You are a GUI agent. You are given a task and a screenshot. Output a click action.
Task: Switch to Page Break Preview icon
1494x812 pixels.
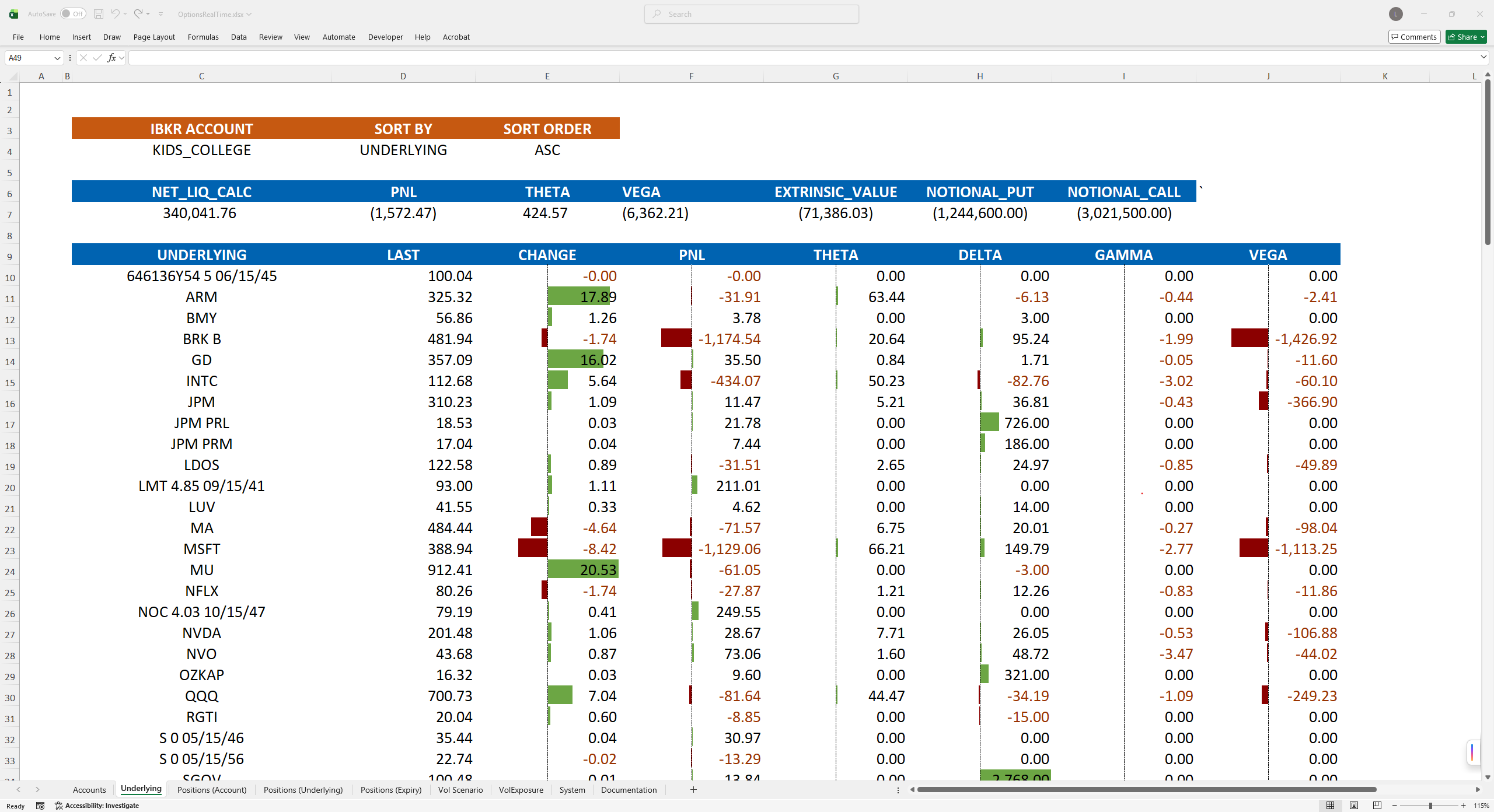[x=1377, y=806]
